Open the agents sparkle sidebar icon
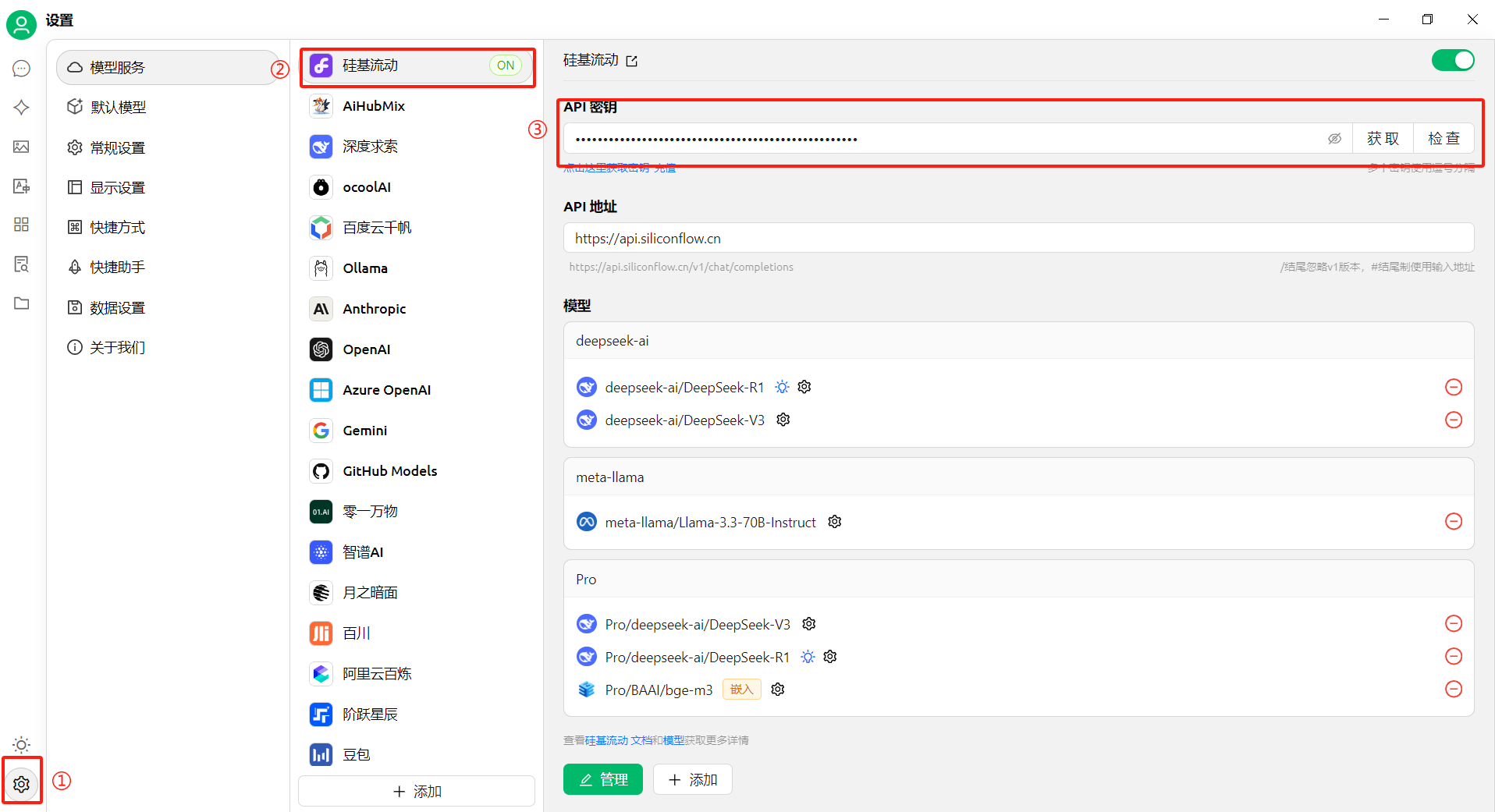 (x=22, y=108)
